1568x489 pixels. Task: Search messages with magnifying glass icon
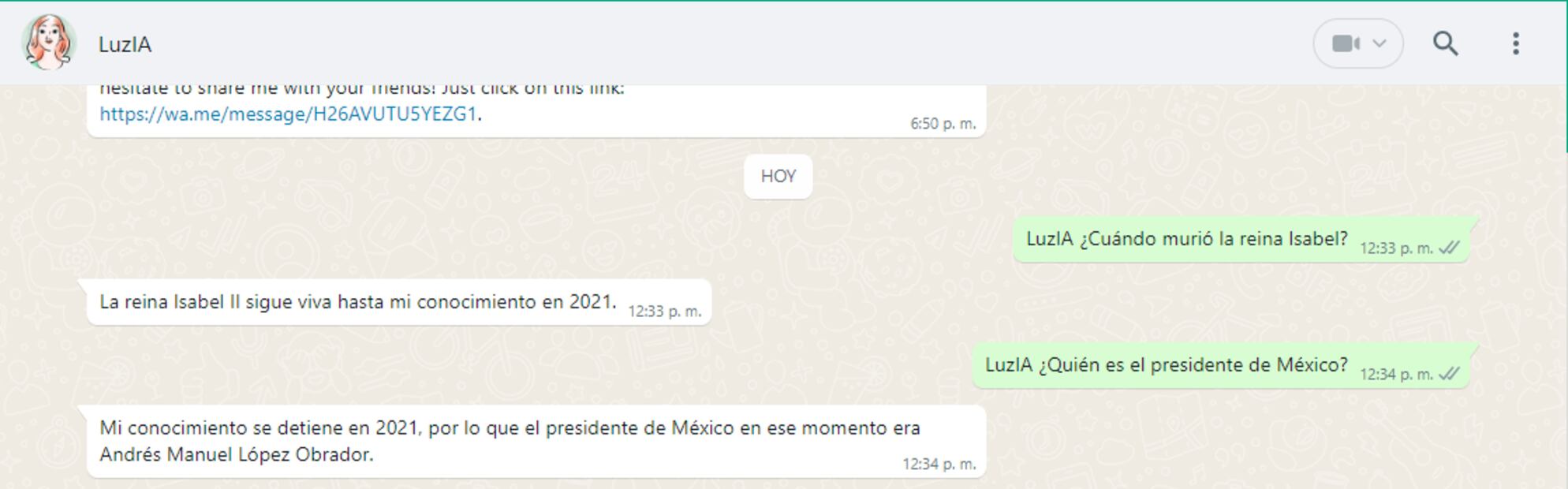[x=1445, y=43]
